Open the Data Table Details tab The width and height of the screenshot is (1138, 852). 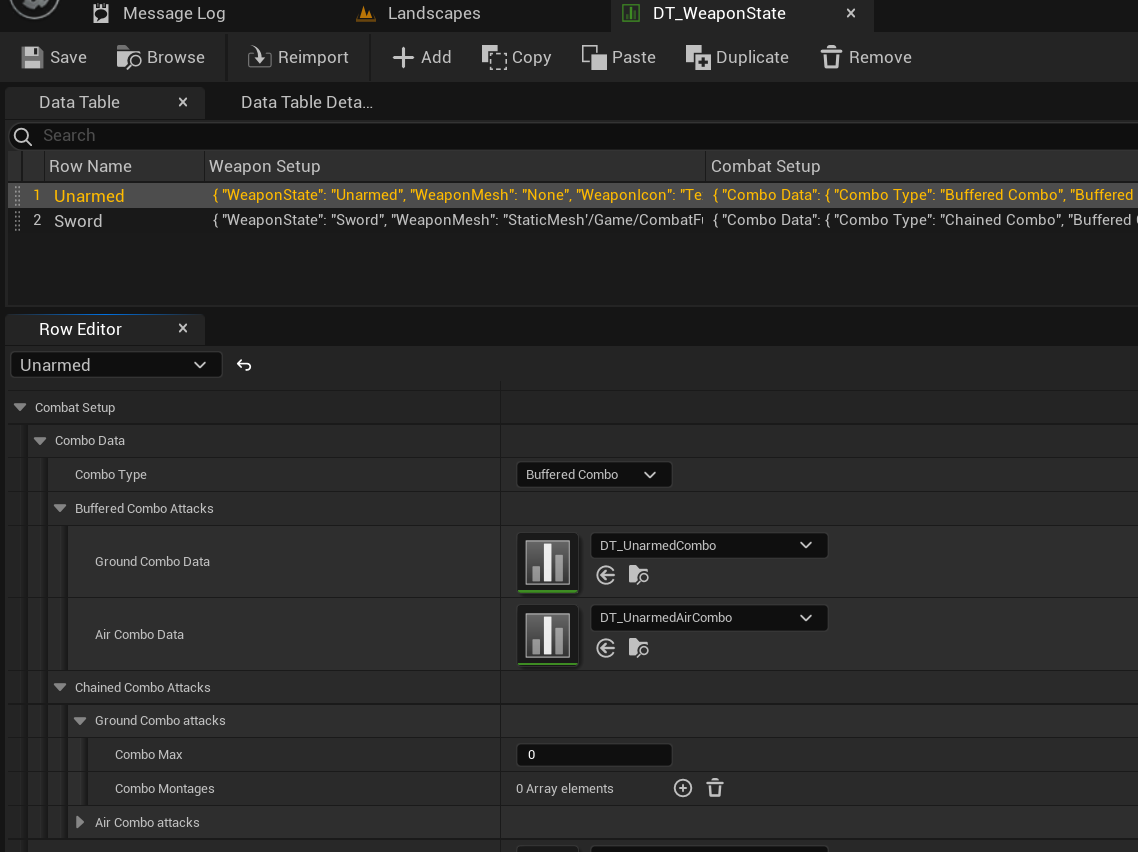click(x=306, y=102)
